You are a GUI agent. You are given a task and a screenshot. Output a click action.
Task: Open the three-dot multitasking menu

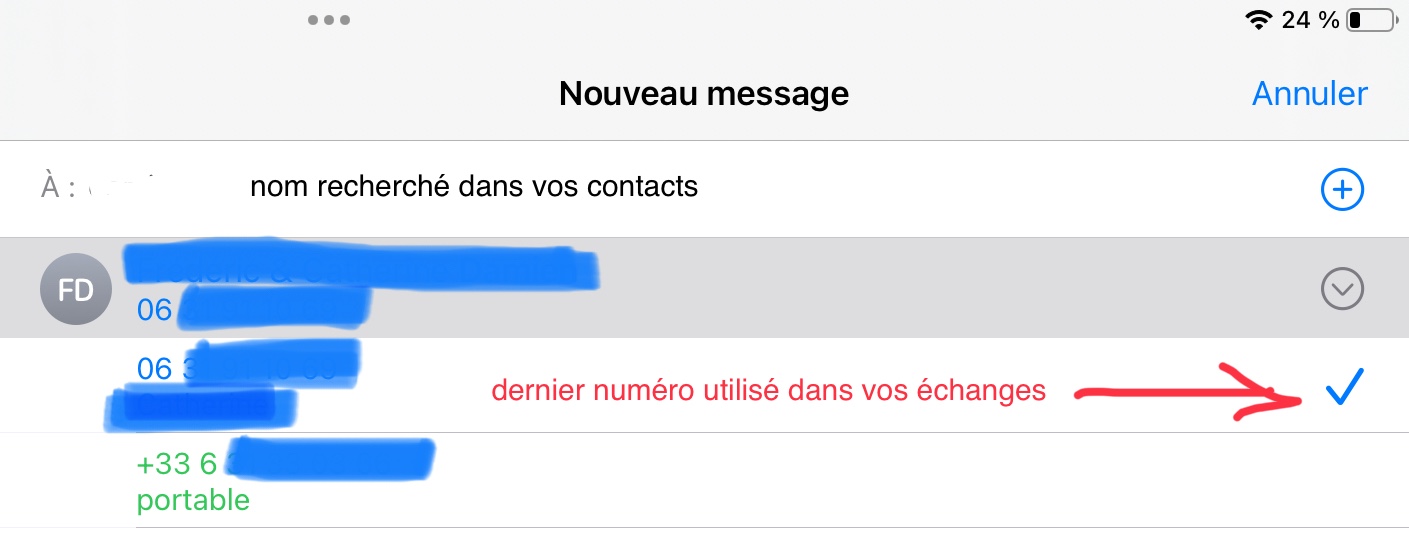click(328, 20)
